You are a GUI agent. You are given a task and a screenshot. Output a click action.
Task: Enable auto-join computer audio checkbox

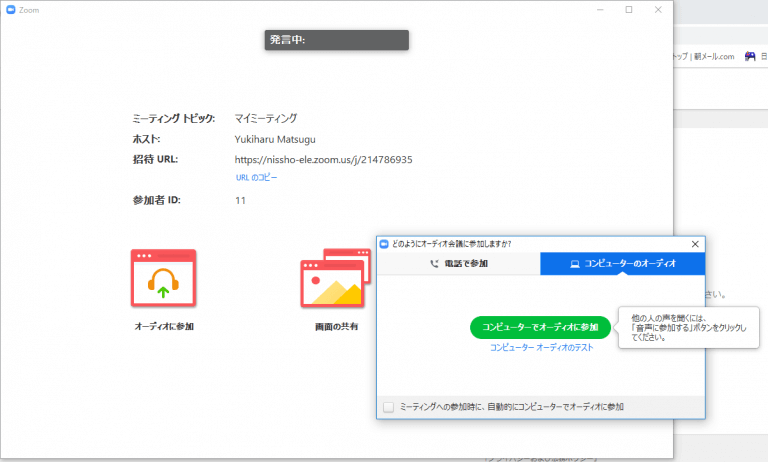[388, 407]
